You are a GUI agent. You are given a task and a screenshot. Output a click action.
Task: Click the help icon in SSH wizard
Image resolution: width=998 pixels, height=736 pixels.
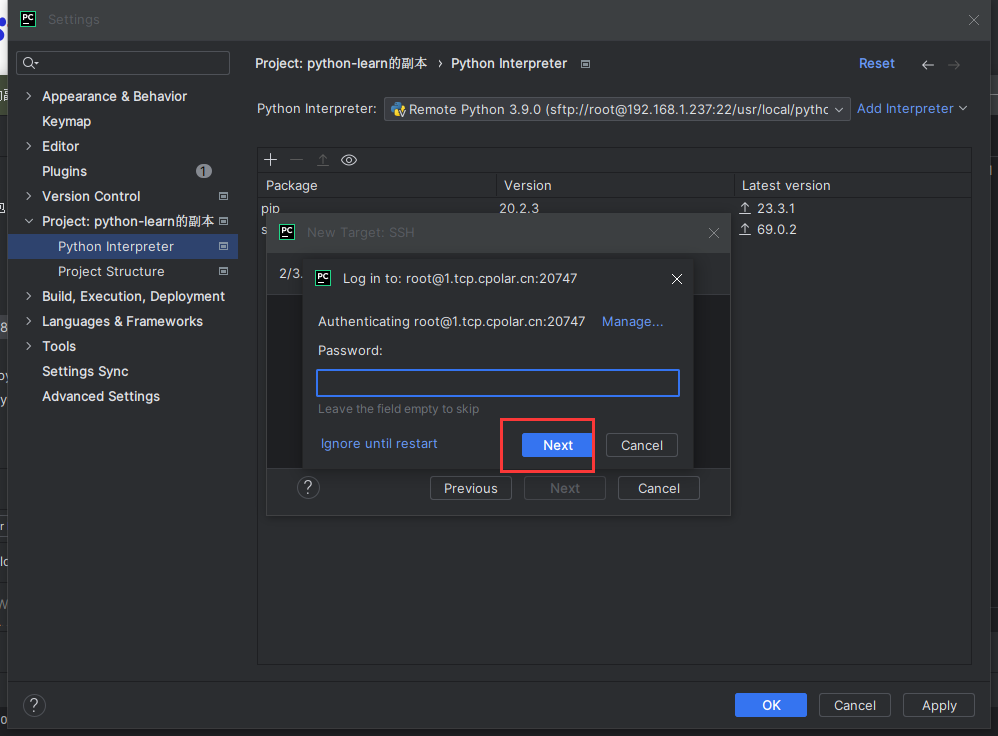click(309, 487)
